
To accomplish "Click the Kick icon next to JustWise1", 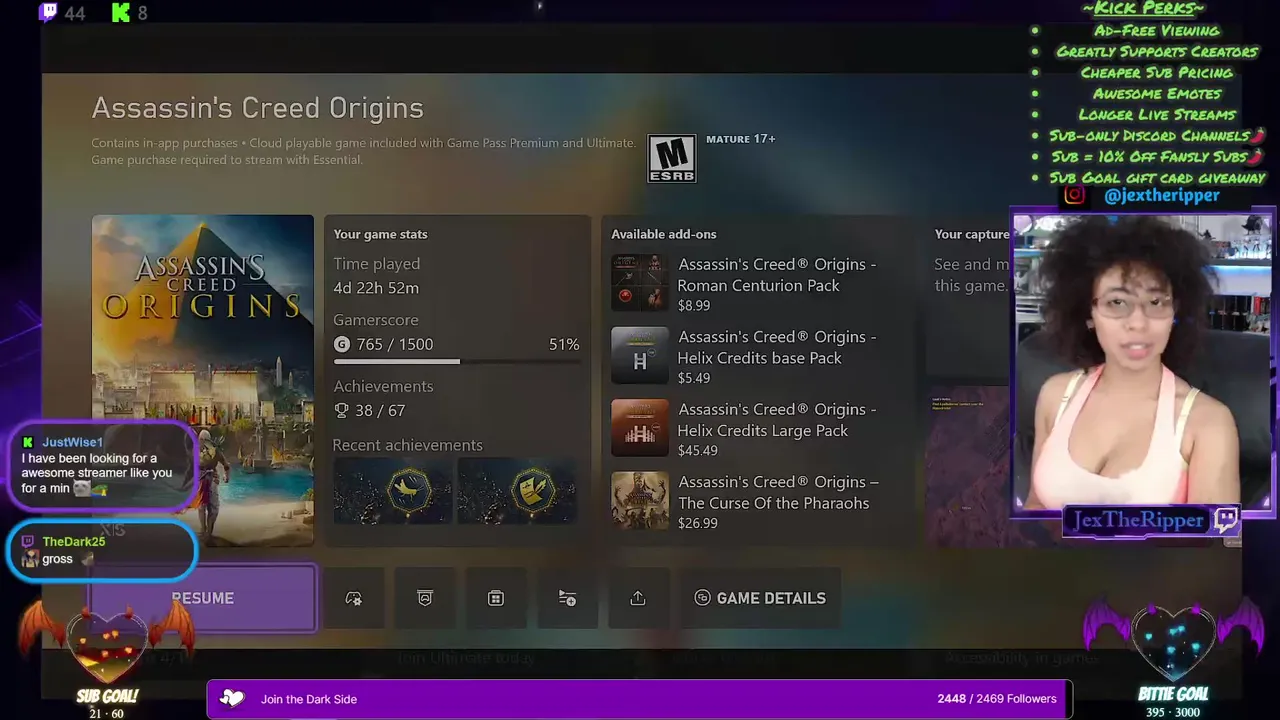I will [28, 442].
